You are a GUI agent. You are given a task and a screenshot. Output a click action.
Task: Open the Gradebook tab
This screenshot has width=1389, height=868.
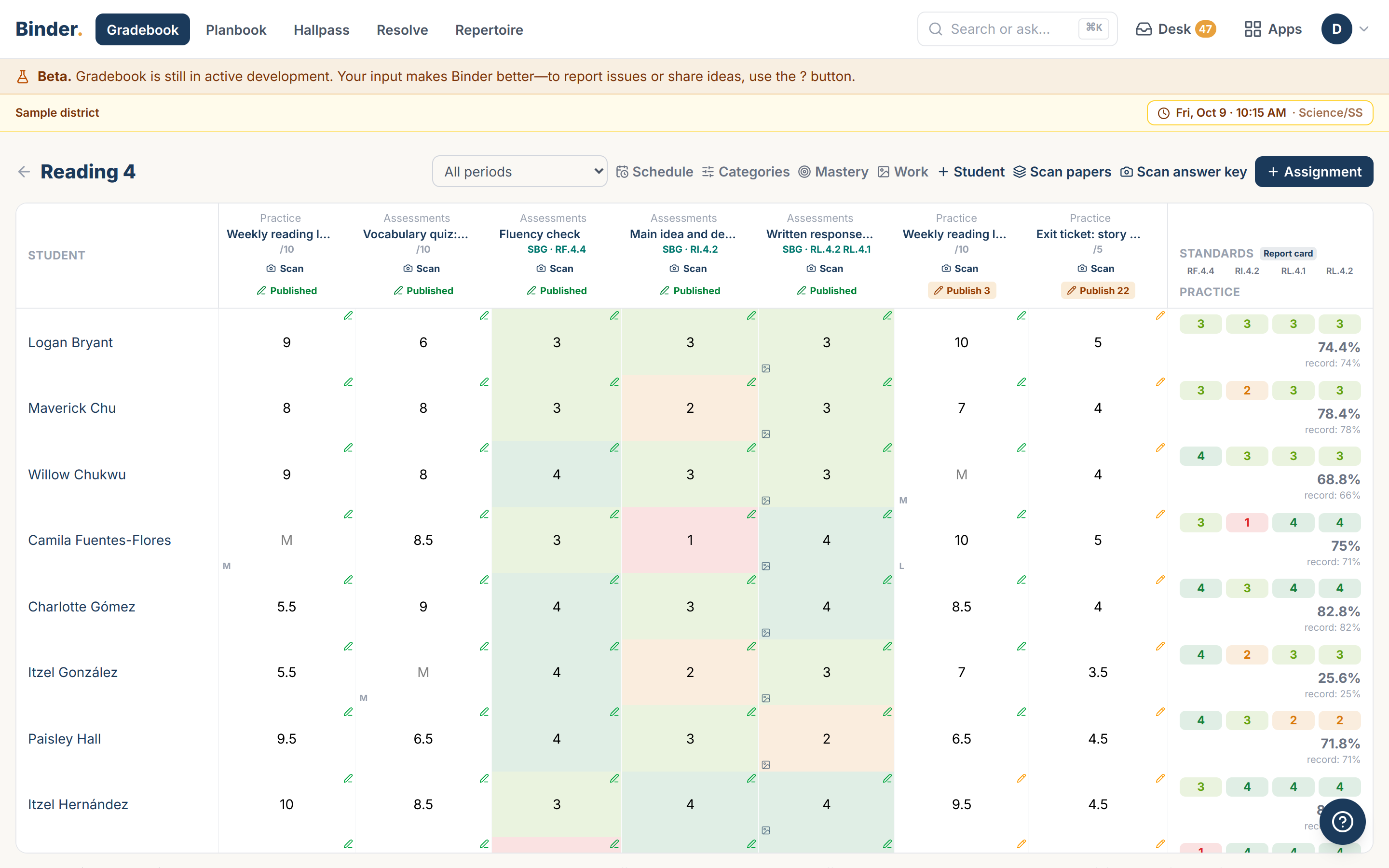tap(142, 29)
